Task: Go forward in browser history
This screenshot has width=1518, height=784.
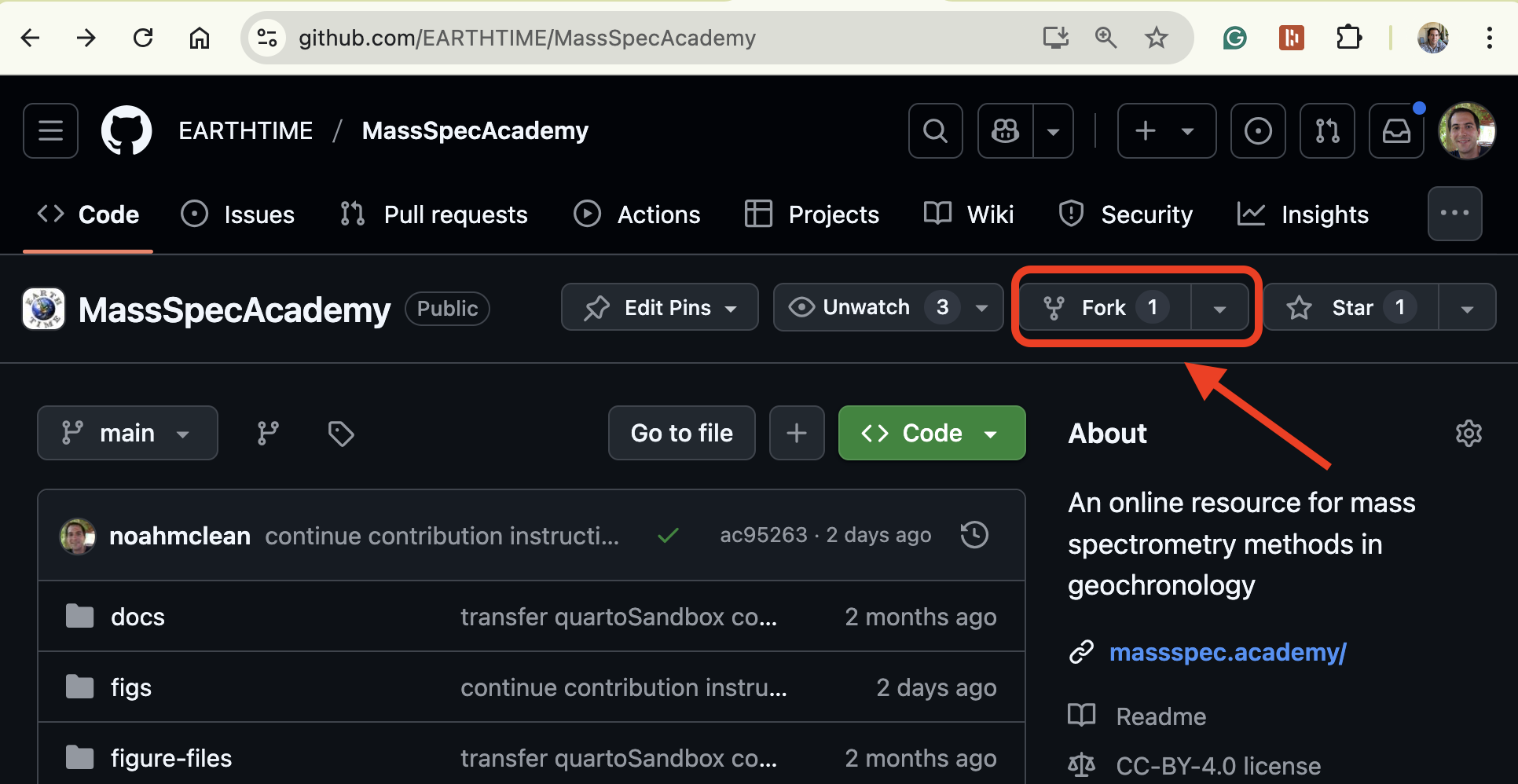Action: 86,38
